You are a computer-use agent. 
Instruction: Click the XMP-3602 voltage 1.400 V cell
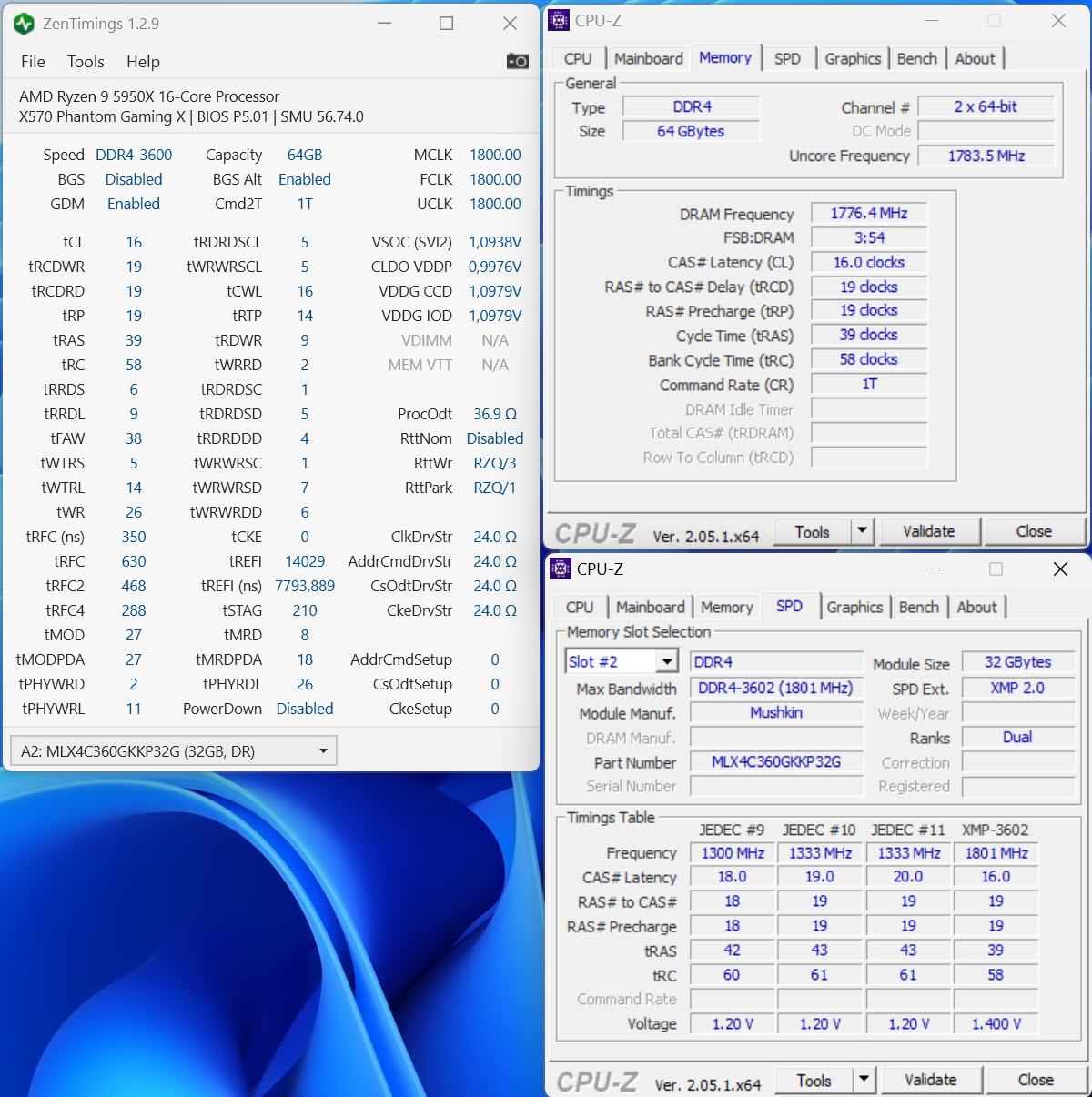[x=996, y=1023]
